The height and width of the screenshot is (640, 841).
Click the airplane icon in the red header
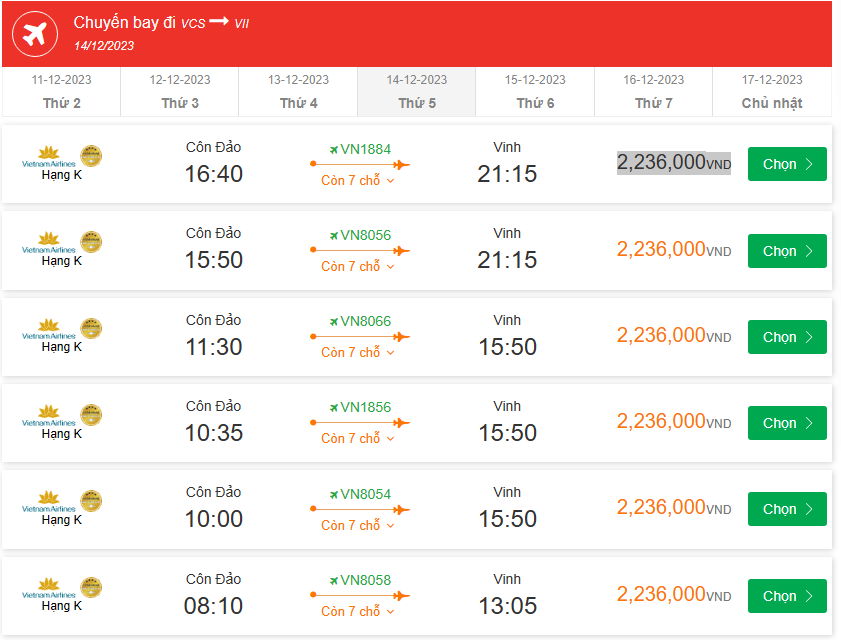point(34,35)
